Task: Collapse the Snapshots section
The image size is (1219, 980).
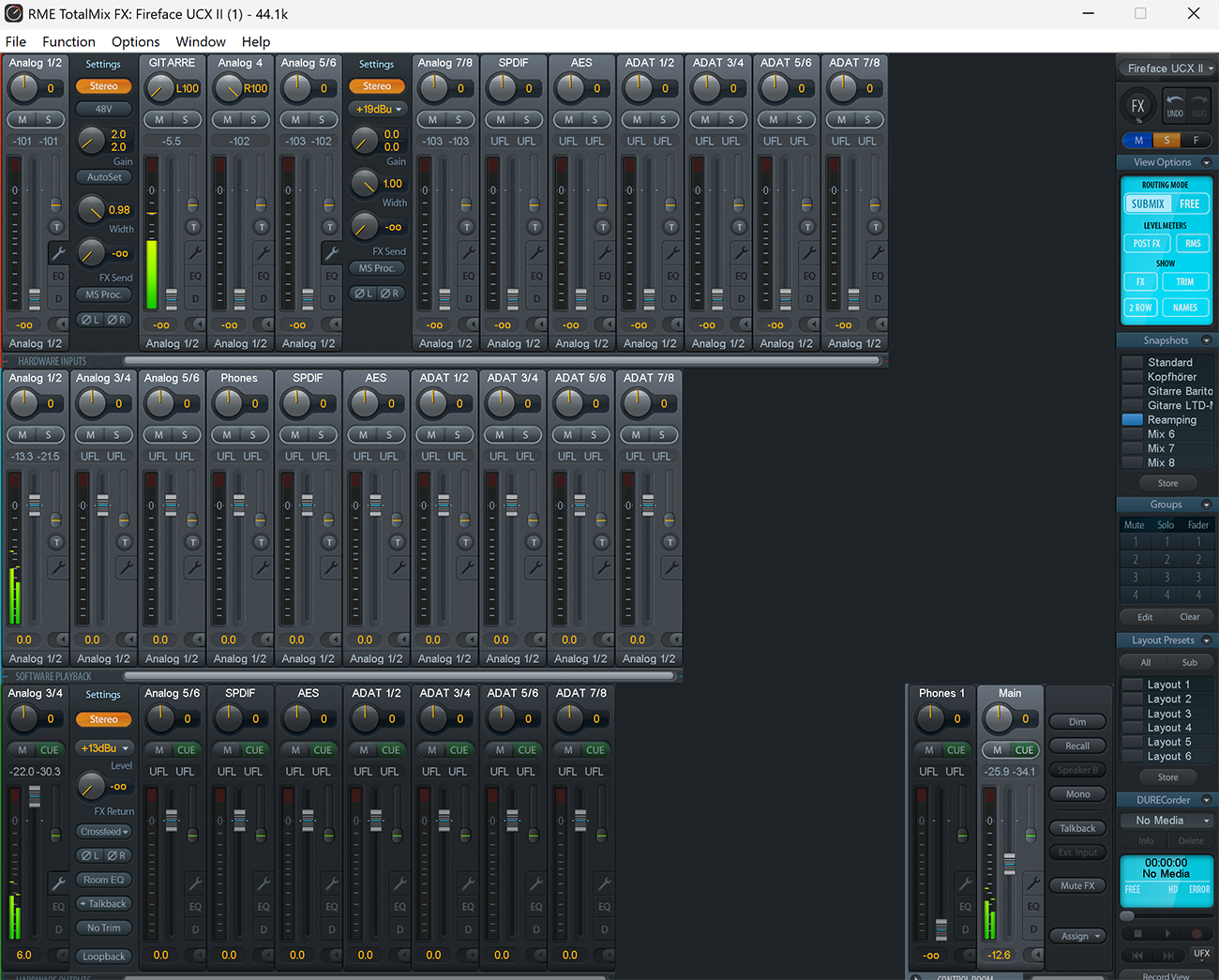Action: [x=1207, y=340]
